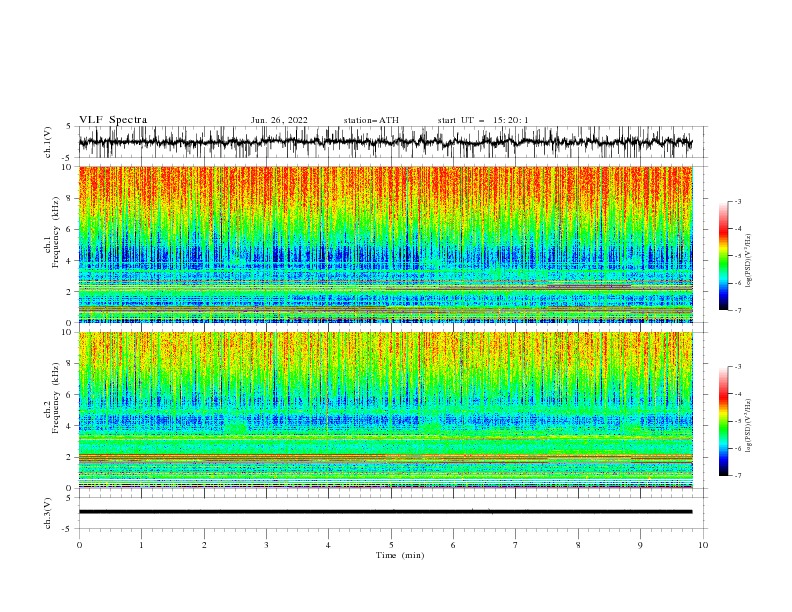Click time axis tick label "10"
Image resolution: width=792 pixels, height=612 pixels.
[703, 545]
